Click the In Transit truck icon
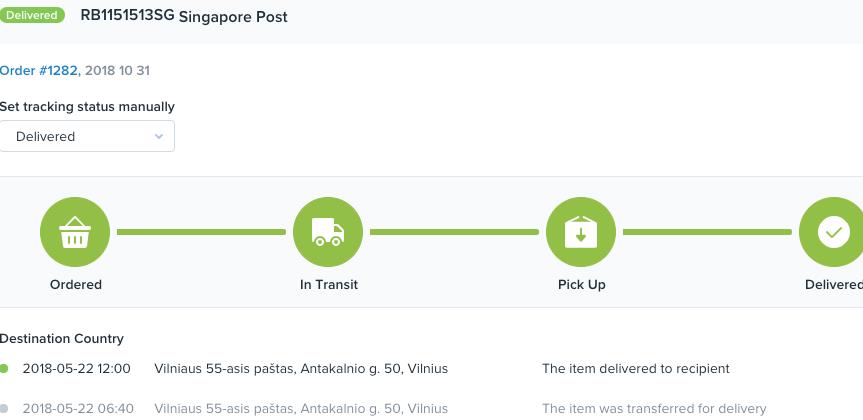This screenshot has width=863, height=420. tap(328, 232)
